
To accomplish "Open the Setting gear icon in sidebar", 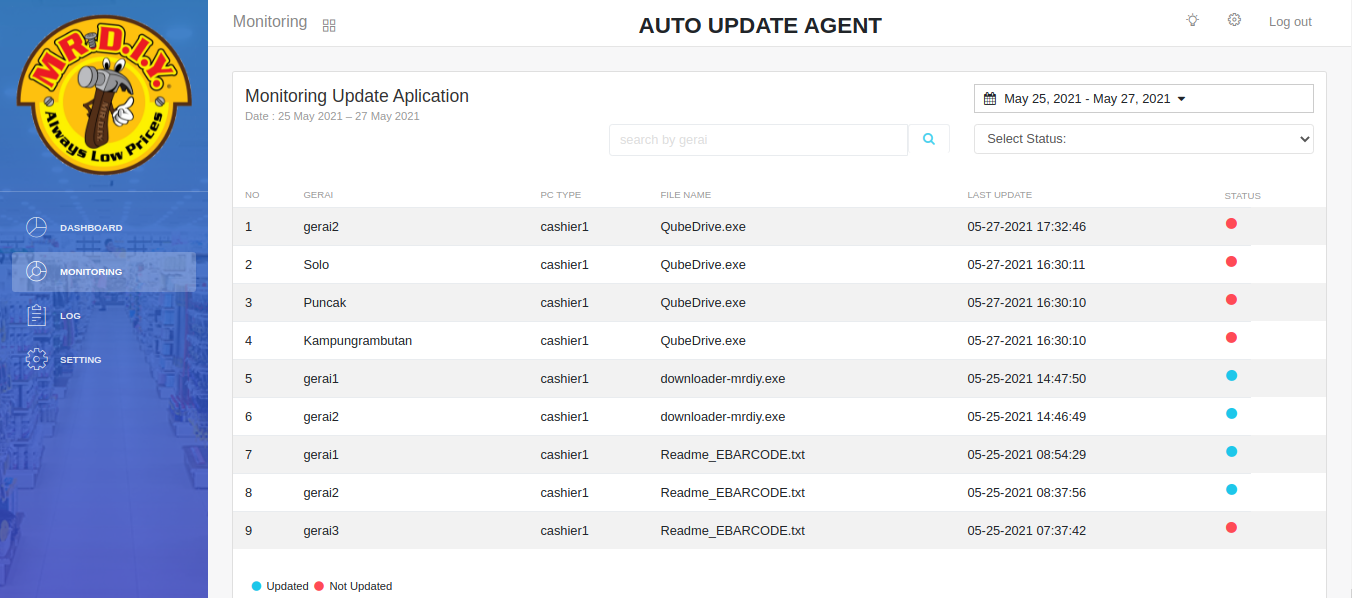I will [x=37, y=360].
